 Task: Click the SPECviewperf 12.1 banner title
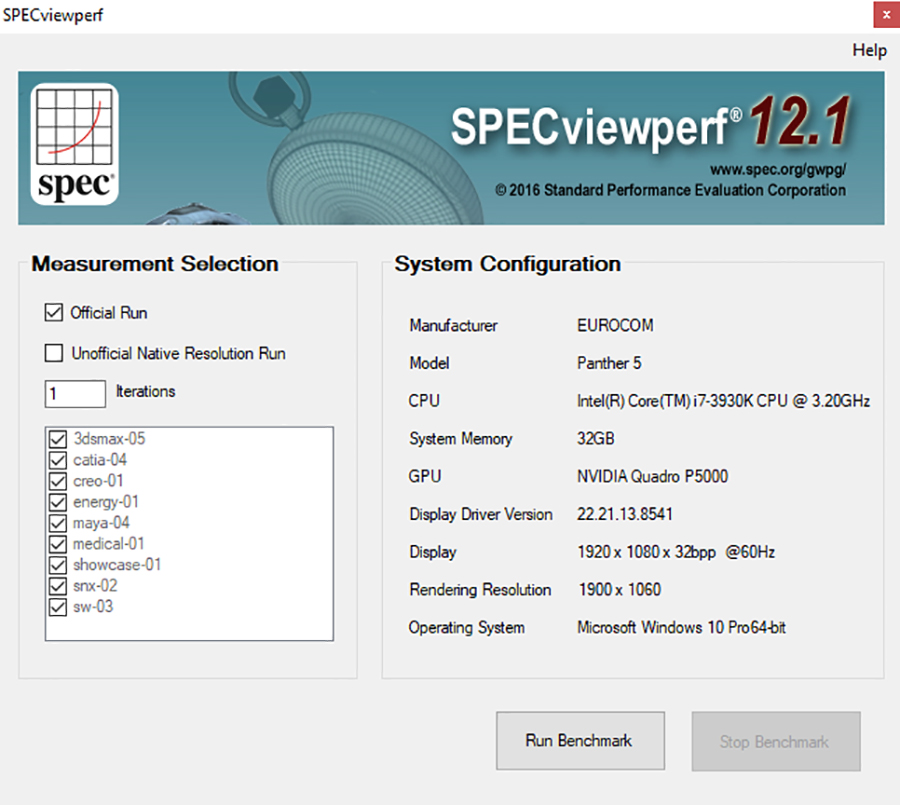[649, 124]
